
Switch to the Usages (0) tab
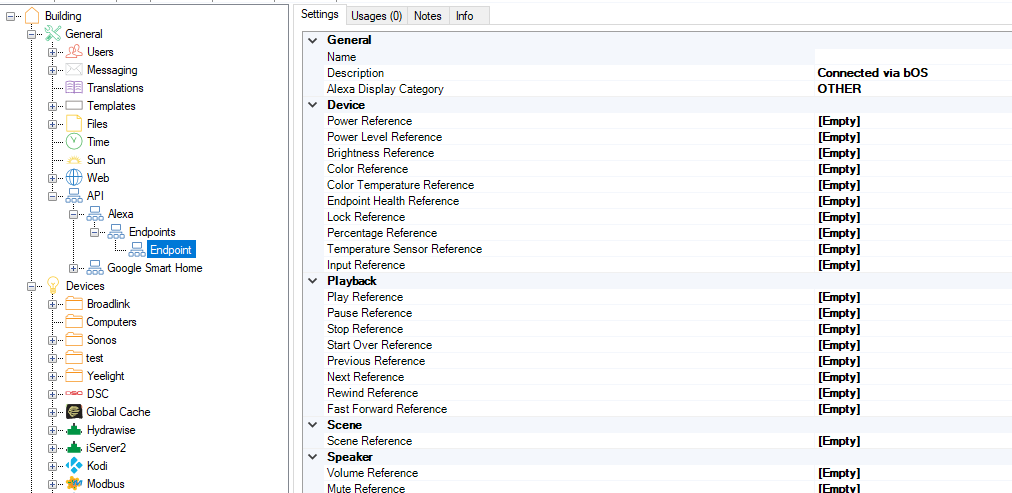pos(376,16)
